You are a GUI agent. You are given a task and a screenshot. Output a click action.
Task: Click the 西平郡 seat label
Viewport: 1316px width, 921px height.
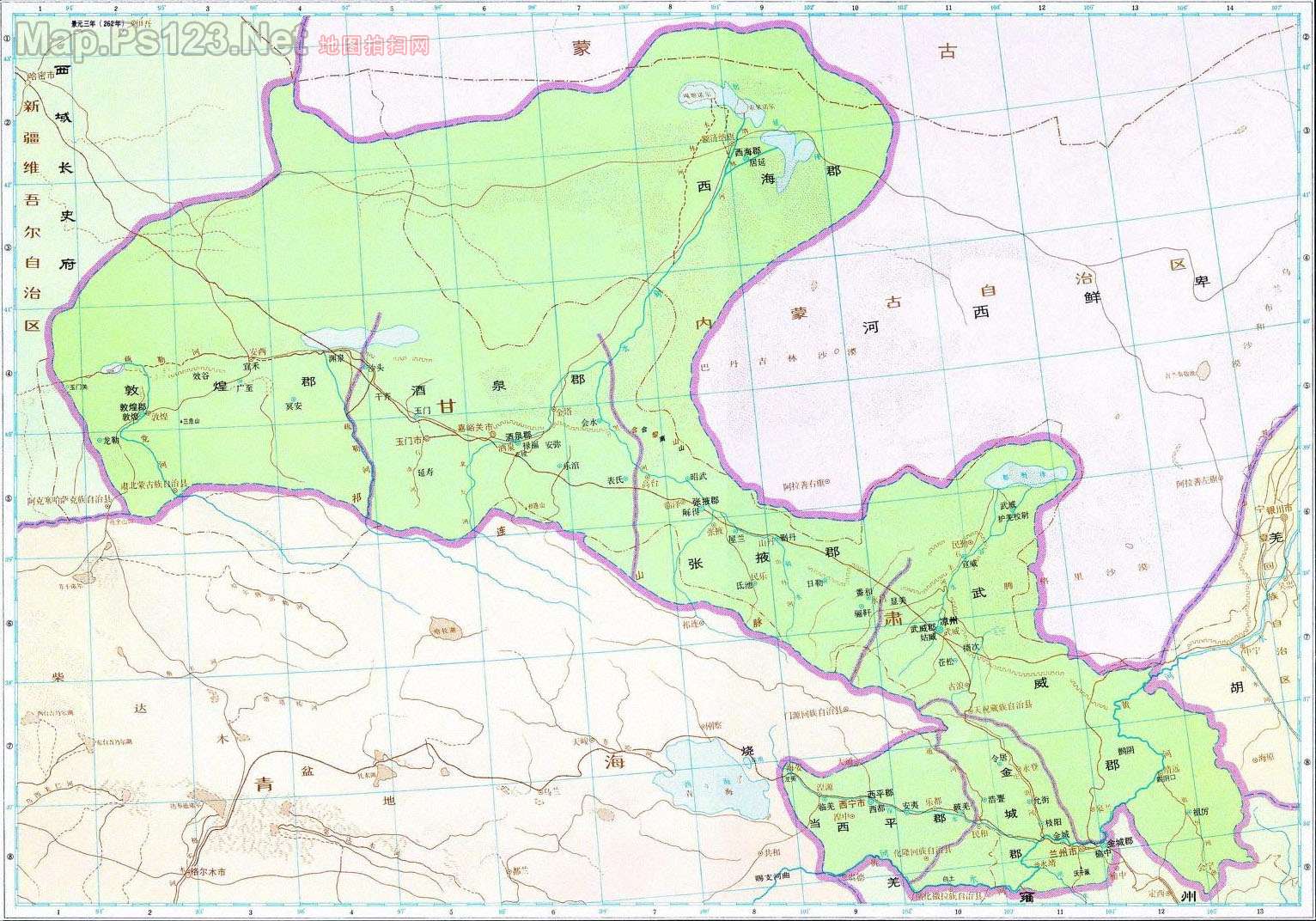point(880,793)
